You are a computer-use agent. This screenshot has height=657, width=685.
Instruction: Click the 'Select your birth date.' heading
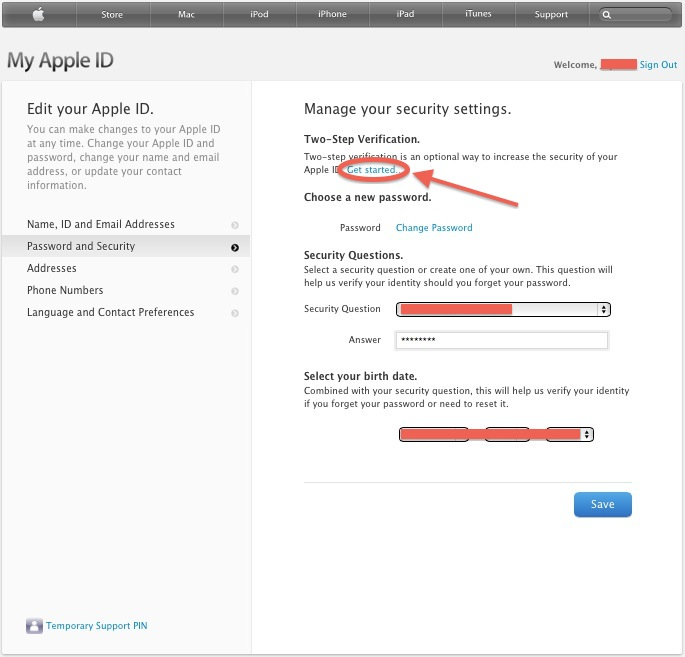click(360, 376)
